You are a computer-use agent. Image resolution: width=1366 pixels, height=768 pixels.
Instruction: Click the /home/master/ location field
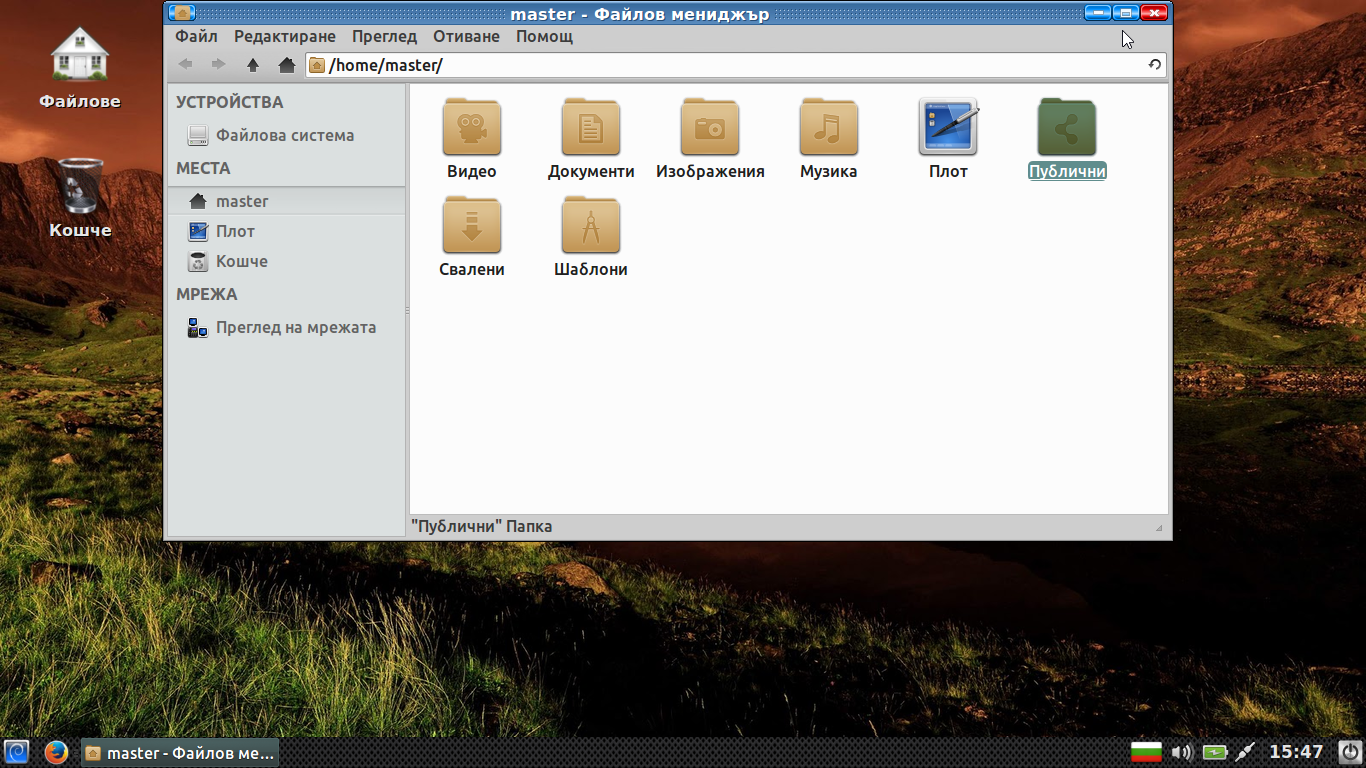pyautogui.click(x=736, y=65)
